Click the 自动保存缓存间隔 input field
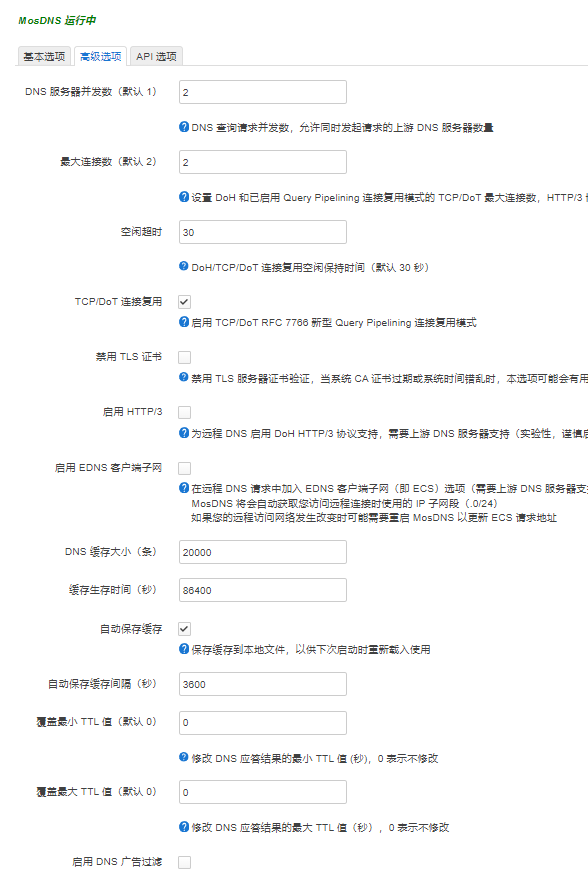The image size is (588, 884). coord(263,684)
